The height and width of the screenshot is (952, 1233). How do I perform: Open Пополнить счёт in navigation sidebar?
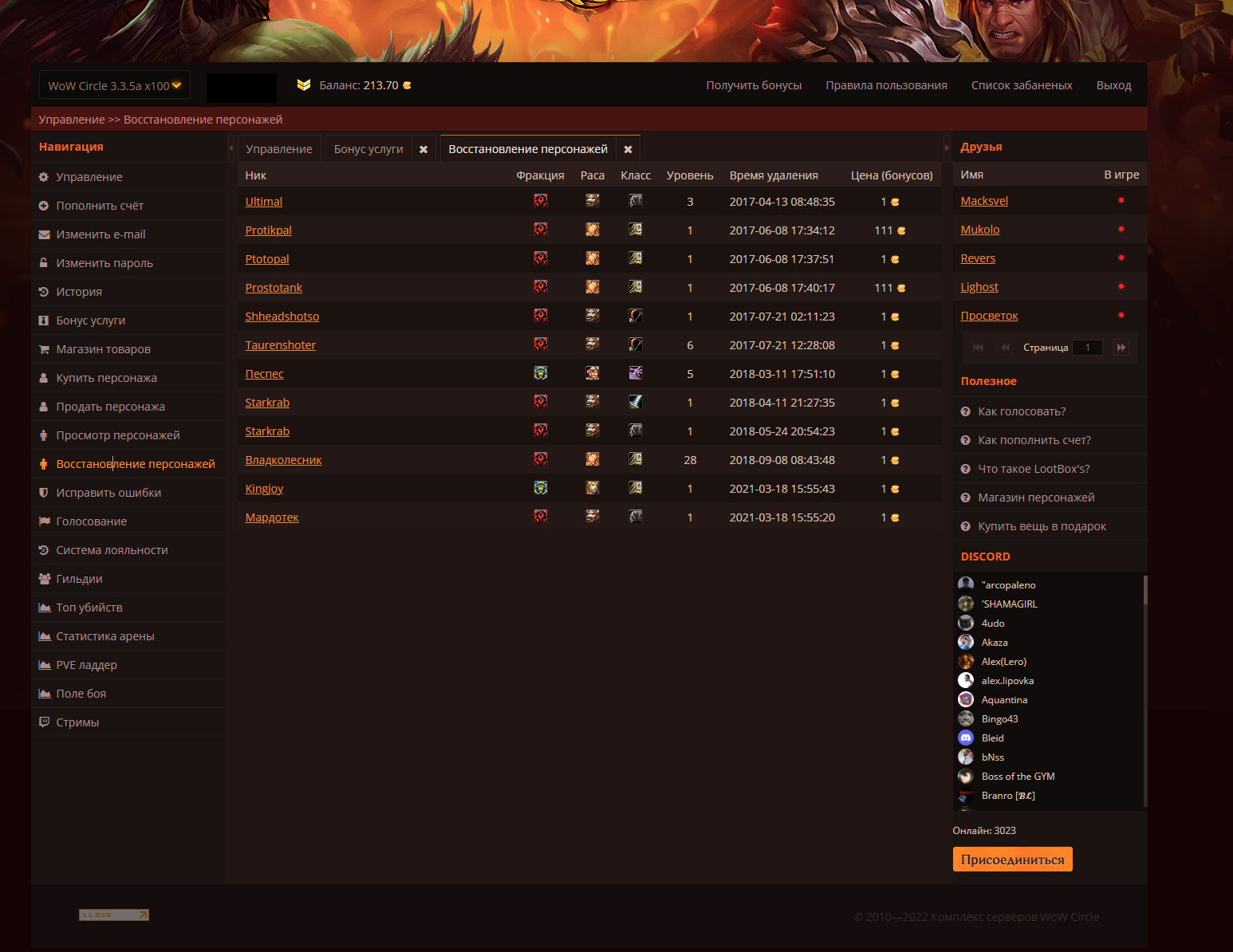100,206
